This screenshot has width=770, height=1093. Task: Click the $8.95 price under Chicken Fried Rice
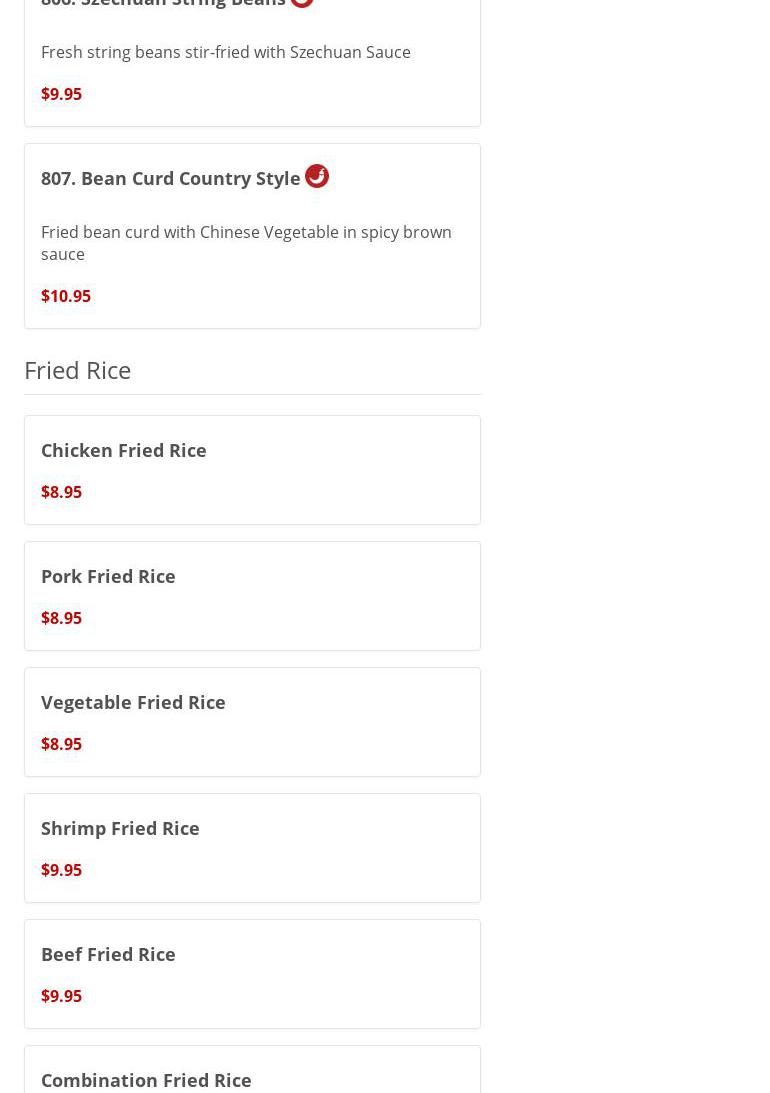tap(61, 492)
